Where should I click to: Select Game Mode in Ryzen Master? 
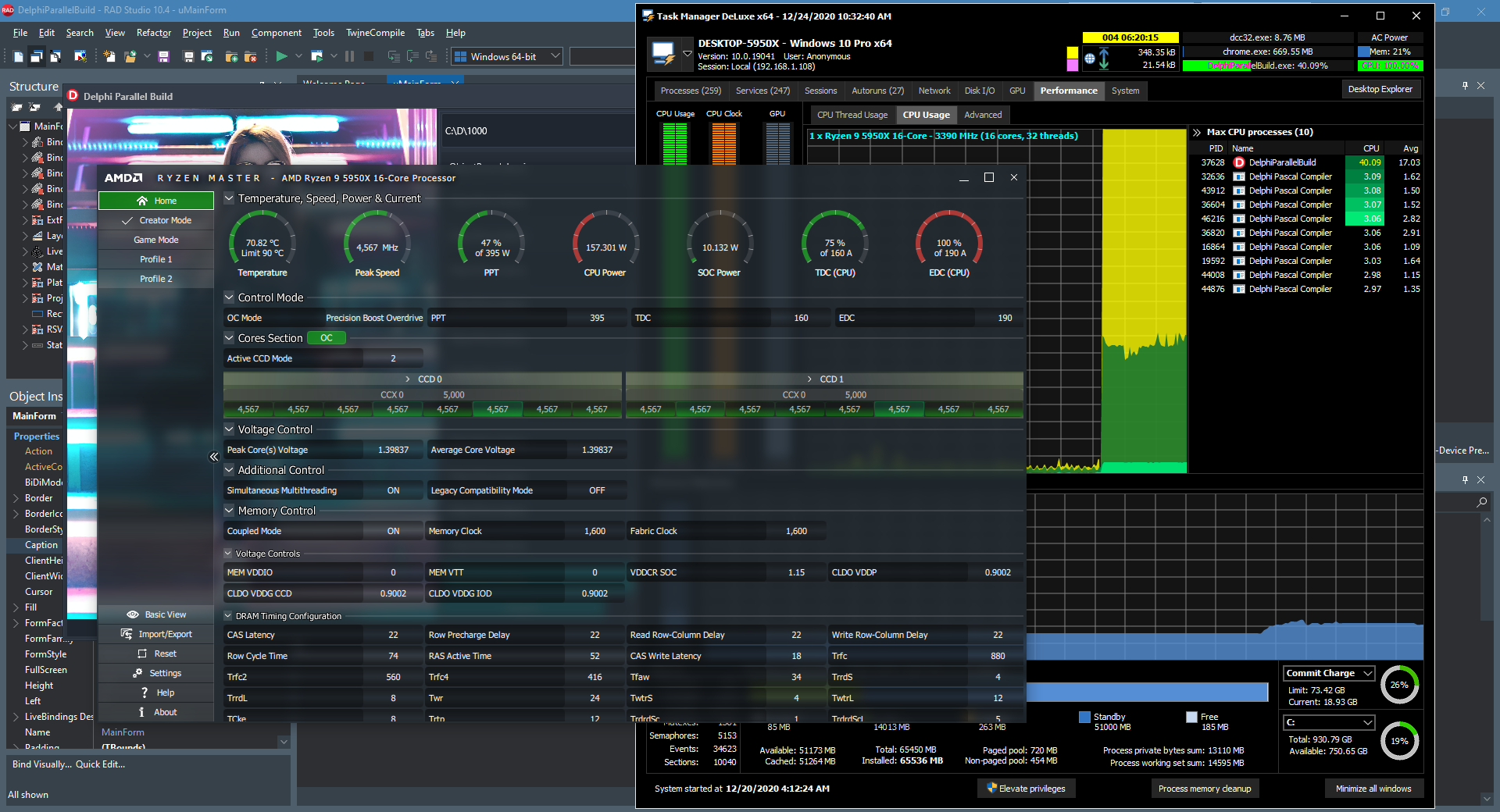156,240
